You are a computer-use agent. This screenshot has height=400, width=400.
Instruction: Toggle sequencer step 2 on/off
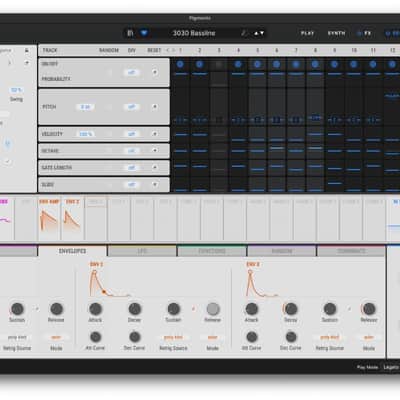point(200,64)
